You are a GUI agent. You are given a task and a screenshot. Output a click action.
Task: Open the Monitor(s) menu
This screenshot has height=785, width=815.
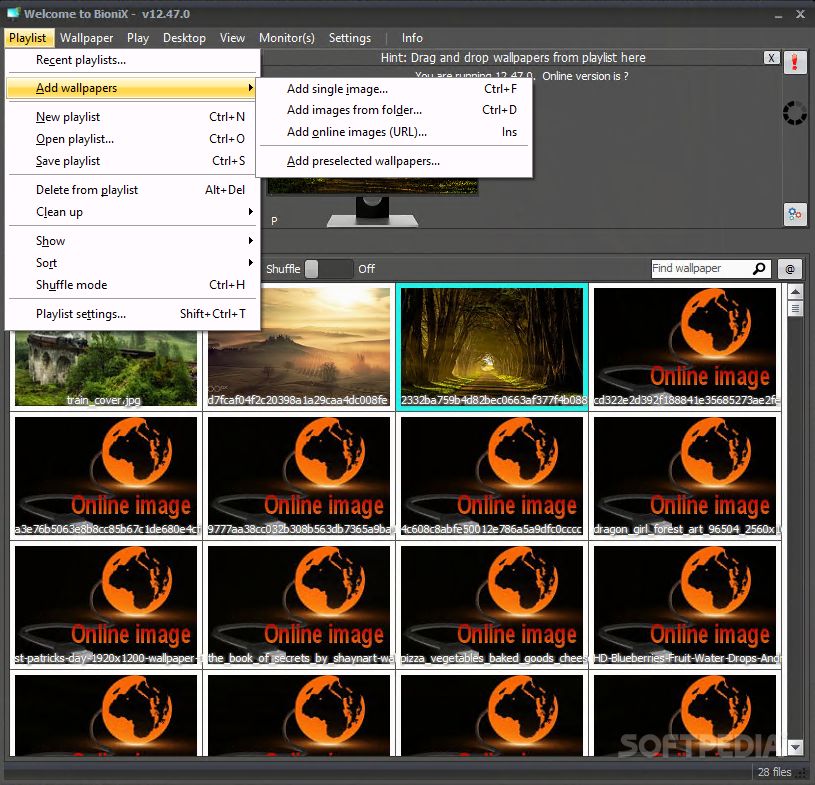coord(287,38)
